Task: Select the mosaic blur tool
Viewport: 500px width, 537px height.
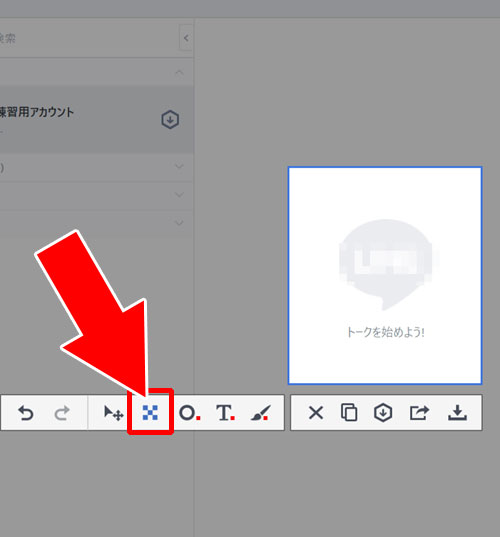Action: [x=150, y=412]
